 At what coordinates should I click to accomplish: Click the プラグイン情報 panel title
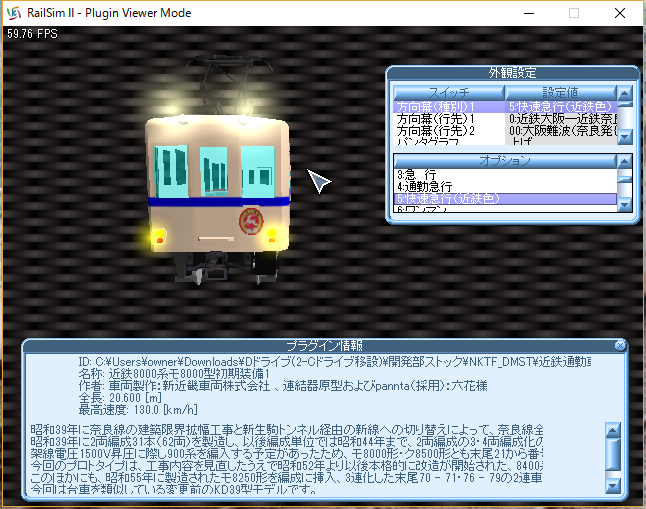324,345
